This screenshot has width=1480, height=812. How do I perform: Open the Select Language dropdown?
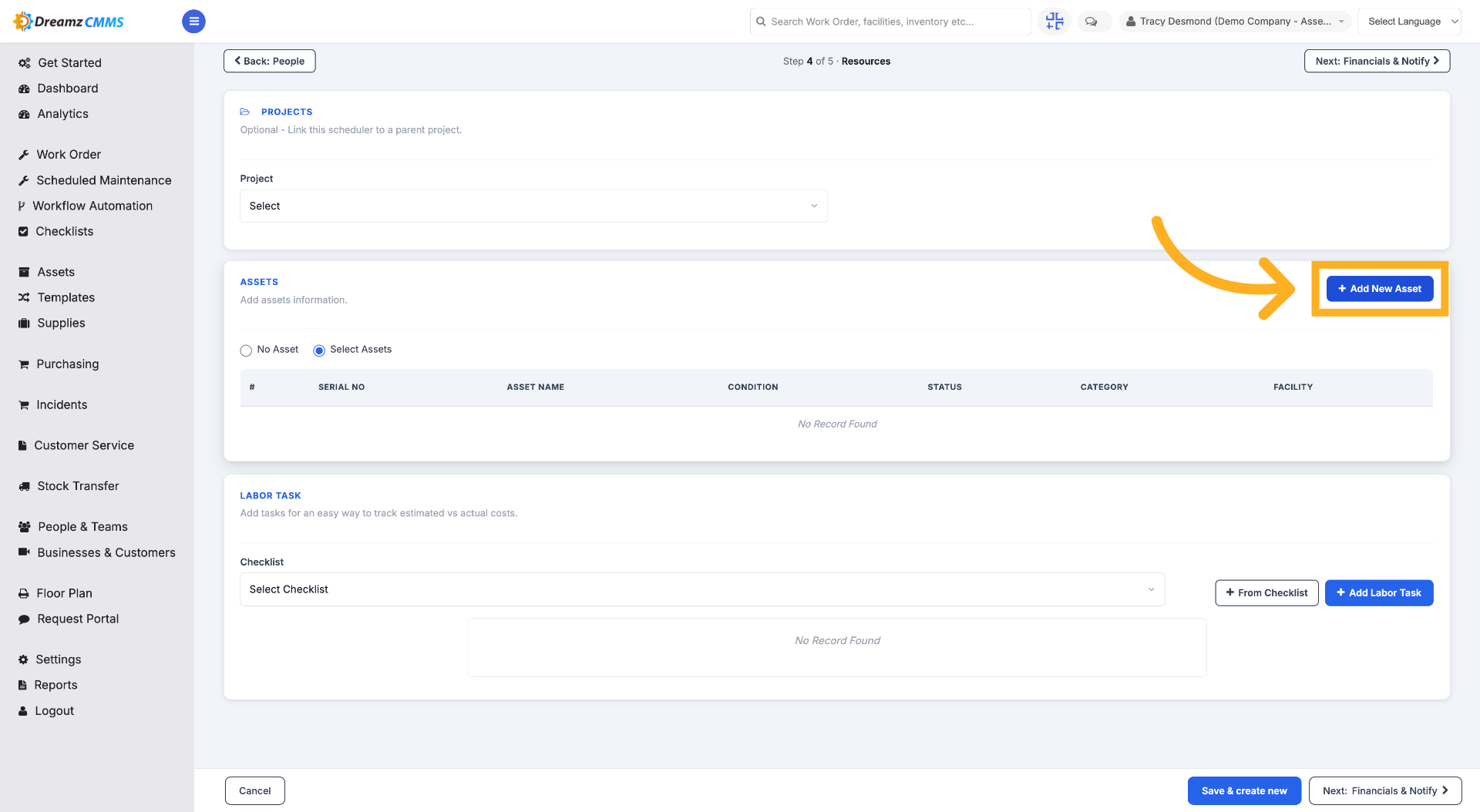coord(1409,22)
